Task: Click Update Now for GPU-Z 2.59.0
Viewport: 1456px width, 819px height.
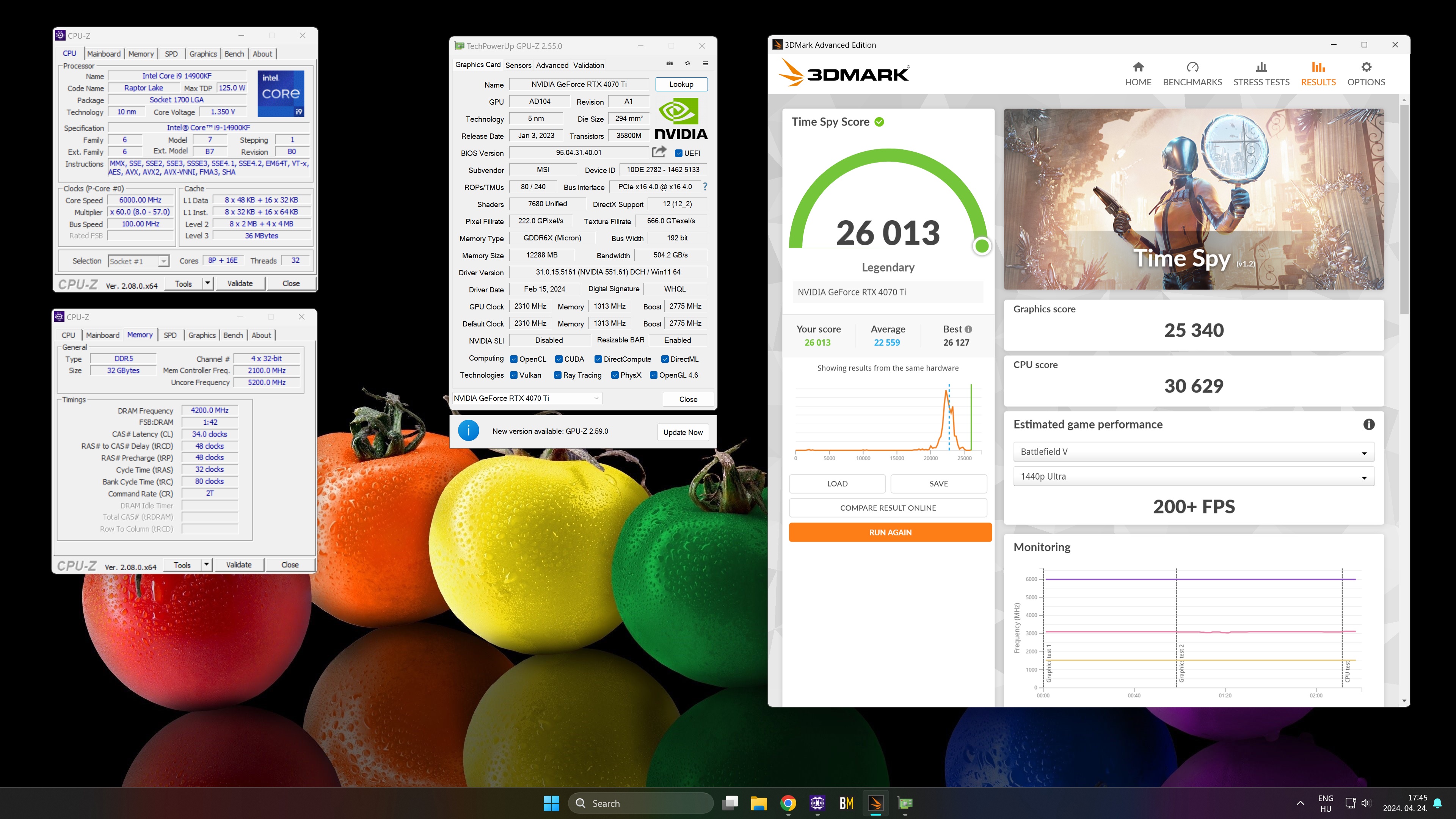Action: 683,432
